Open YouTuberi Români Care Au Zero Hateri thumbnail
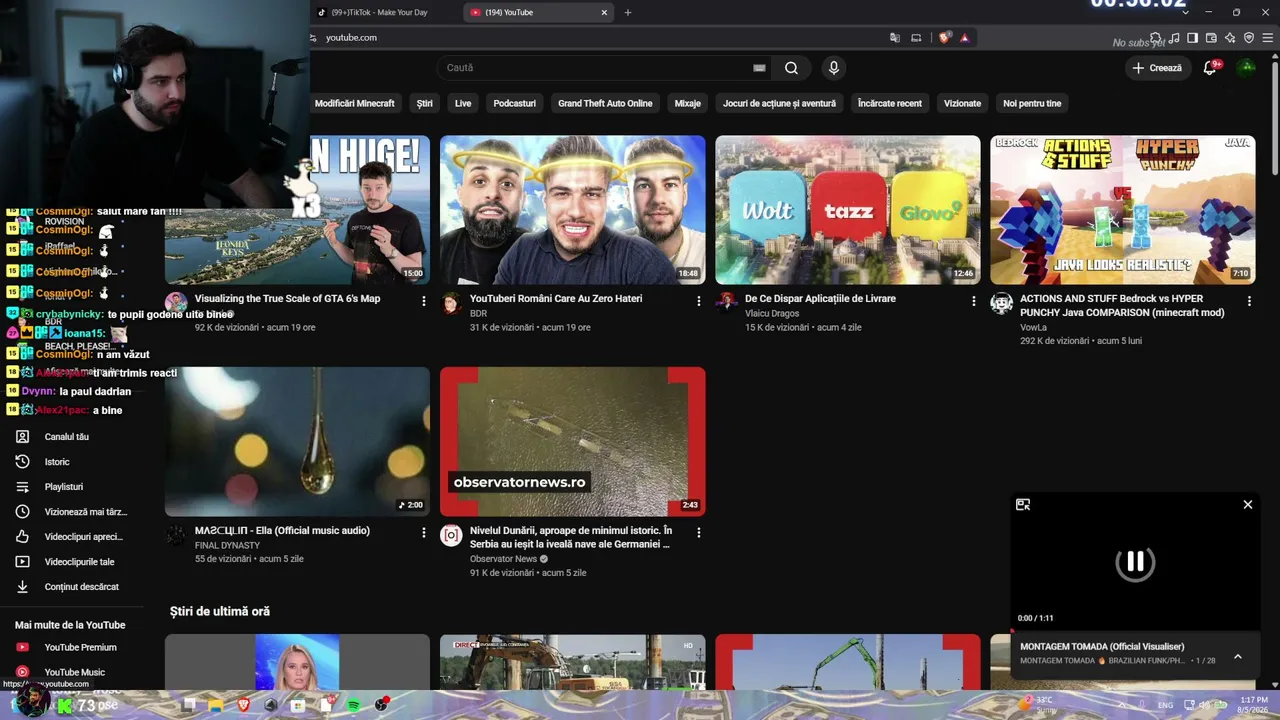This screenshot has height=720, width=1280. (573, 210)
